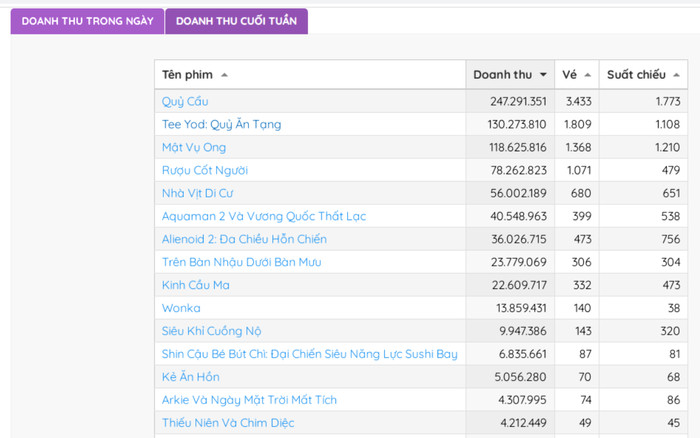Open the Mật Vụ Ong link
The height and width of the screenshot is (438, 700).
[x=194, y=147]
